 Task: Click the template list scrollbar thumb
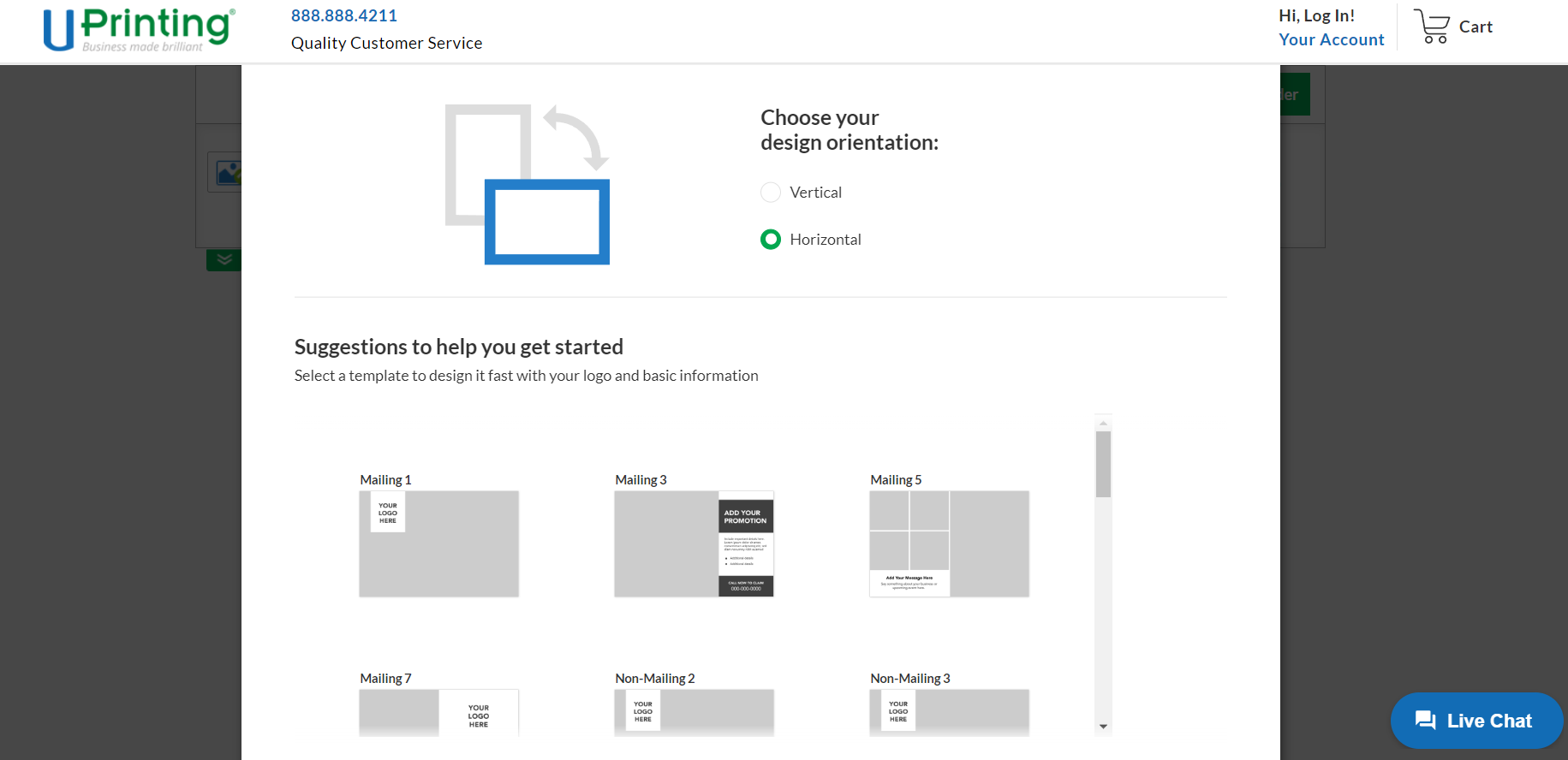tap(1103, 464)
